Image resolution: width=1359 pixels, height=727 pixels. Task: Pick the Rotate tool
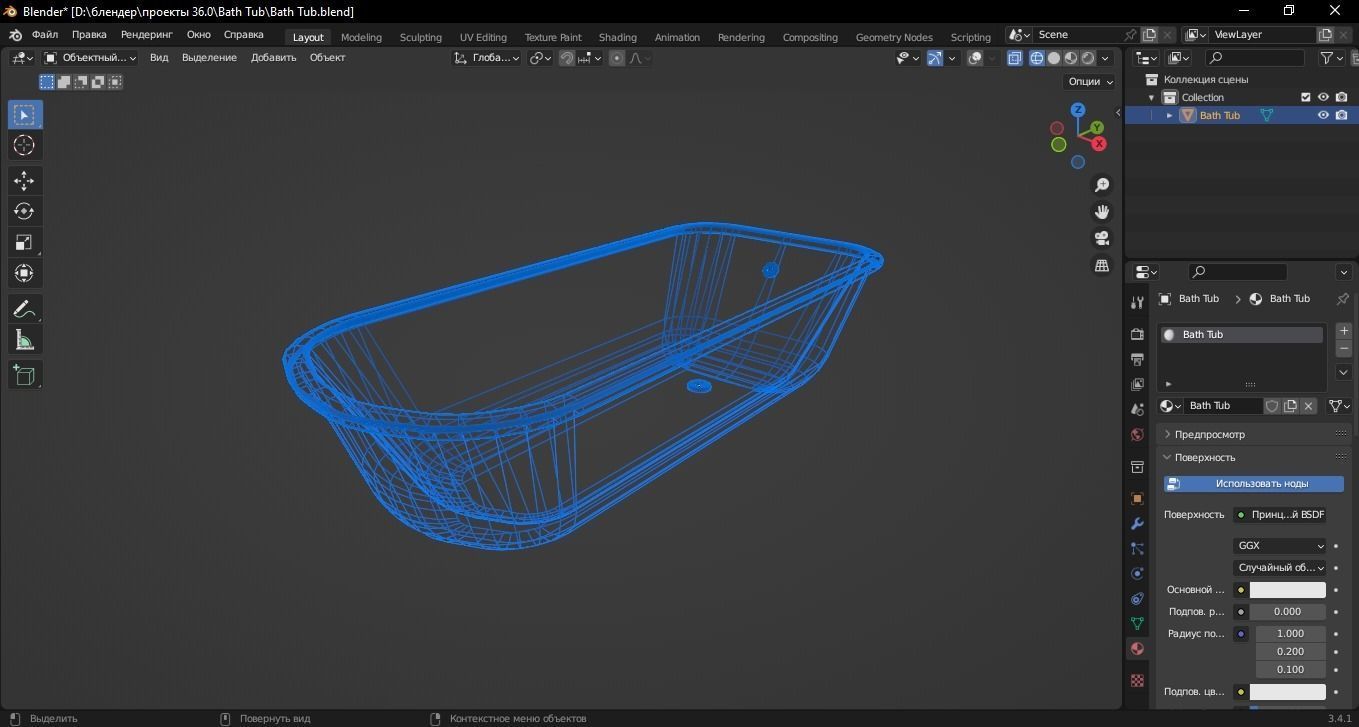[x=25, y=212]
